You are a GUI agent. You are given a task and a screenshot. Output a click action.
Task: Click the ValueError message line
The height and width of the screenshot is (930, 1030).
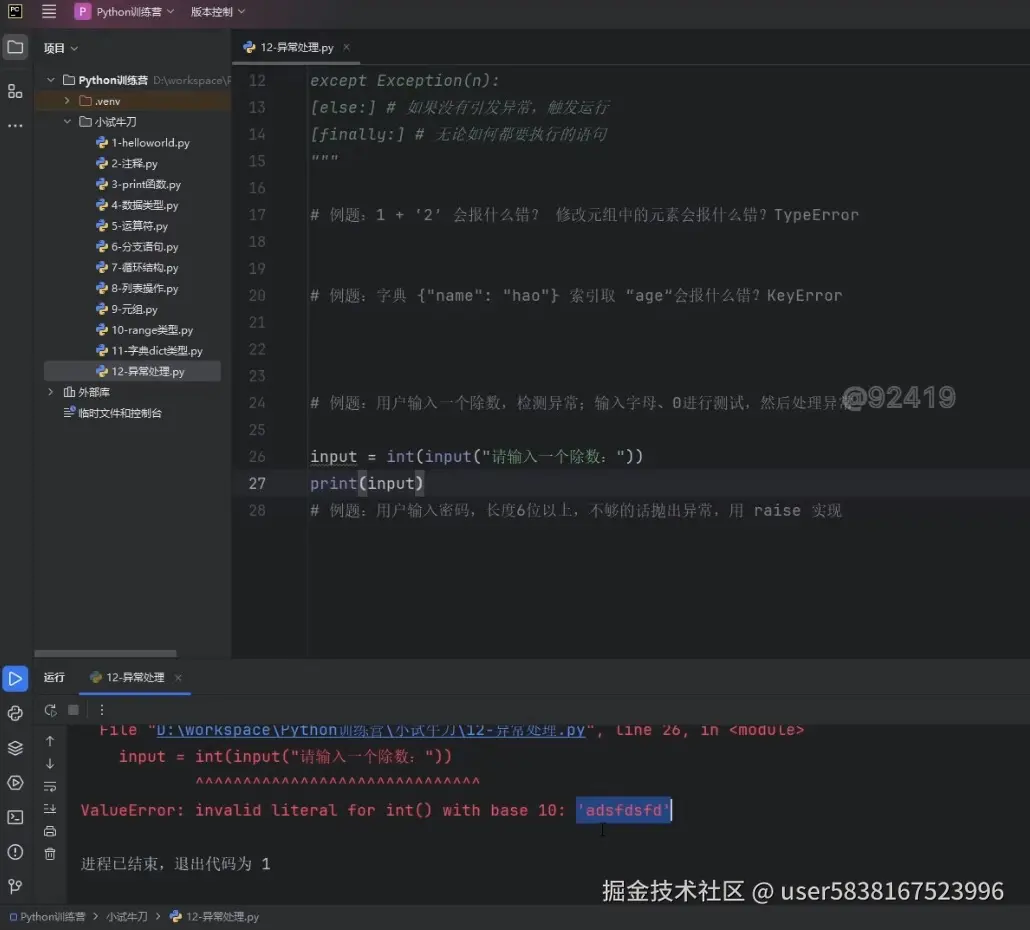tap(375, 810)
